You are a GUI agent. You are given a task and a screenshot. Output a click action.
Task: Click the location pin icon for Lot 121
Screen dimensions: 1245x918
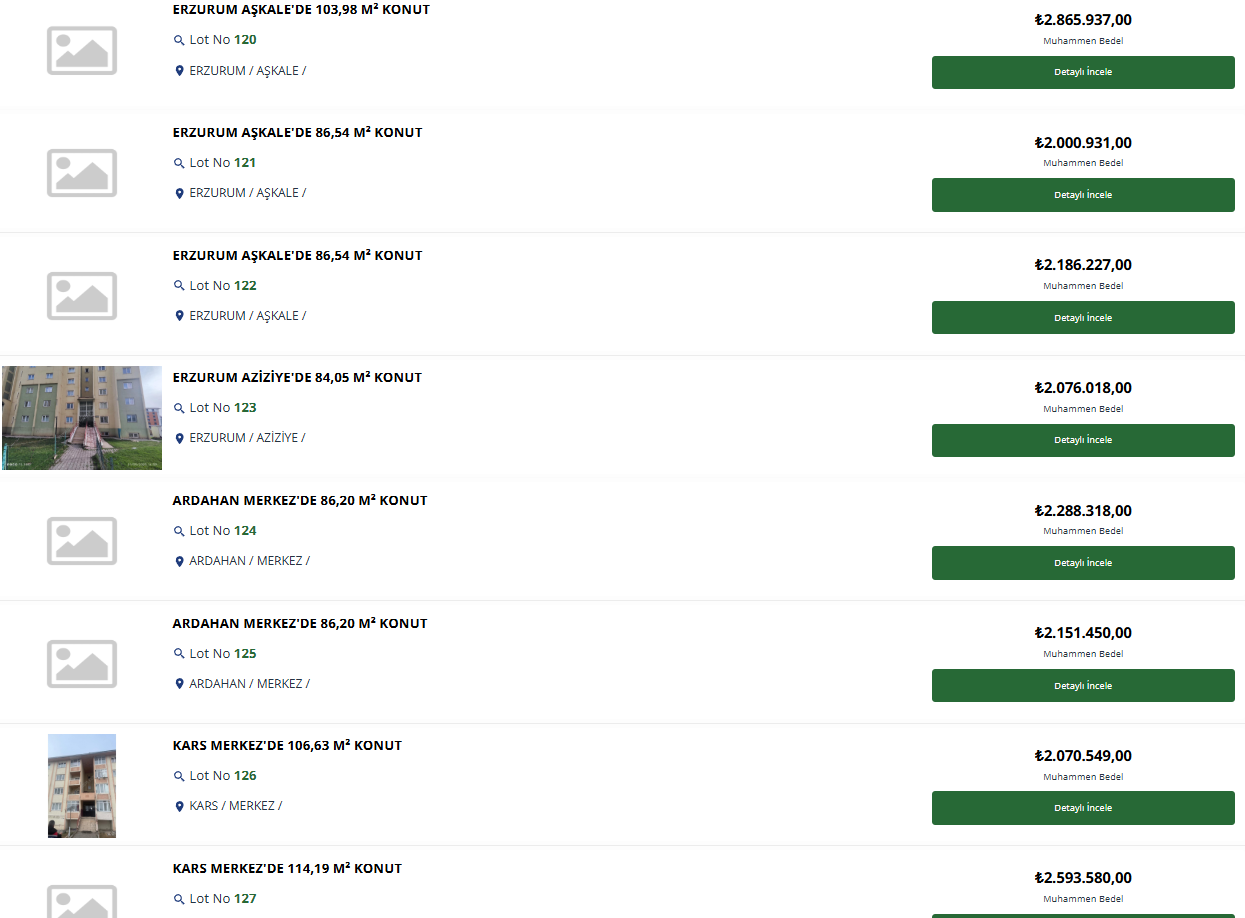pos(179,194)
